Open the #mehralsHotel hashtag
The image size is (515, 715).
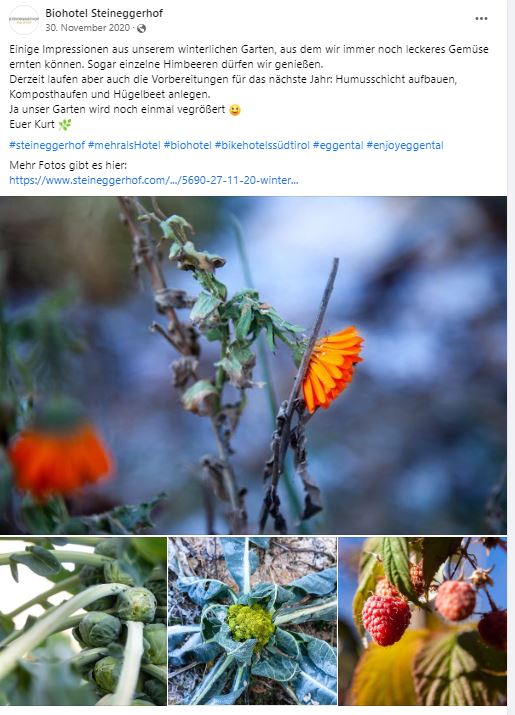[124, 145]
